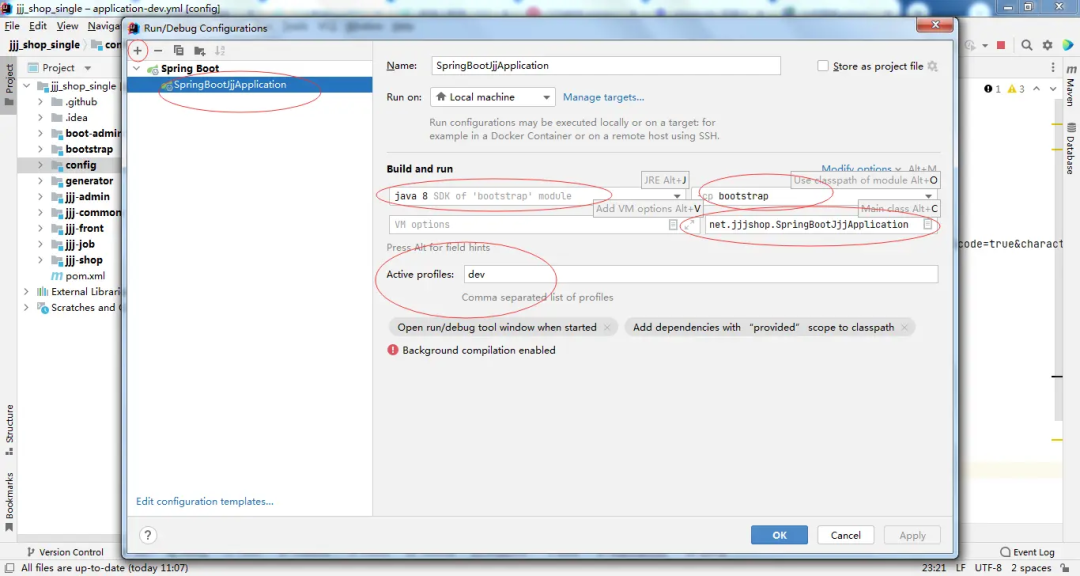Enable Store as project file checkbox

tap(822, 66)
